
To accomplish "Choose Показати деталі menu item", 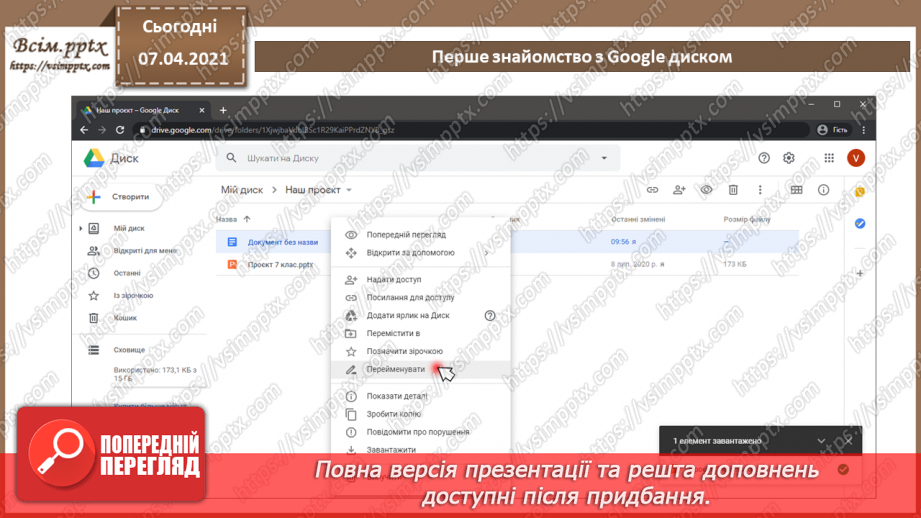I will [421, 396].
